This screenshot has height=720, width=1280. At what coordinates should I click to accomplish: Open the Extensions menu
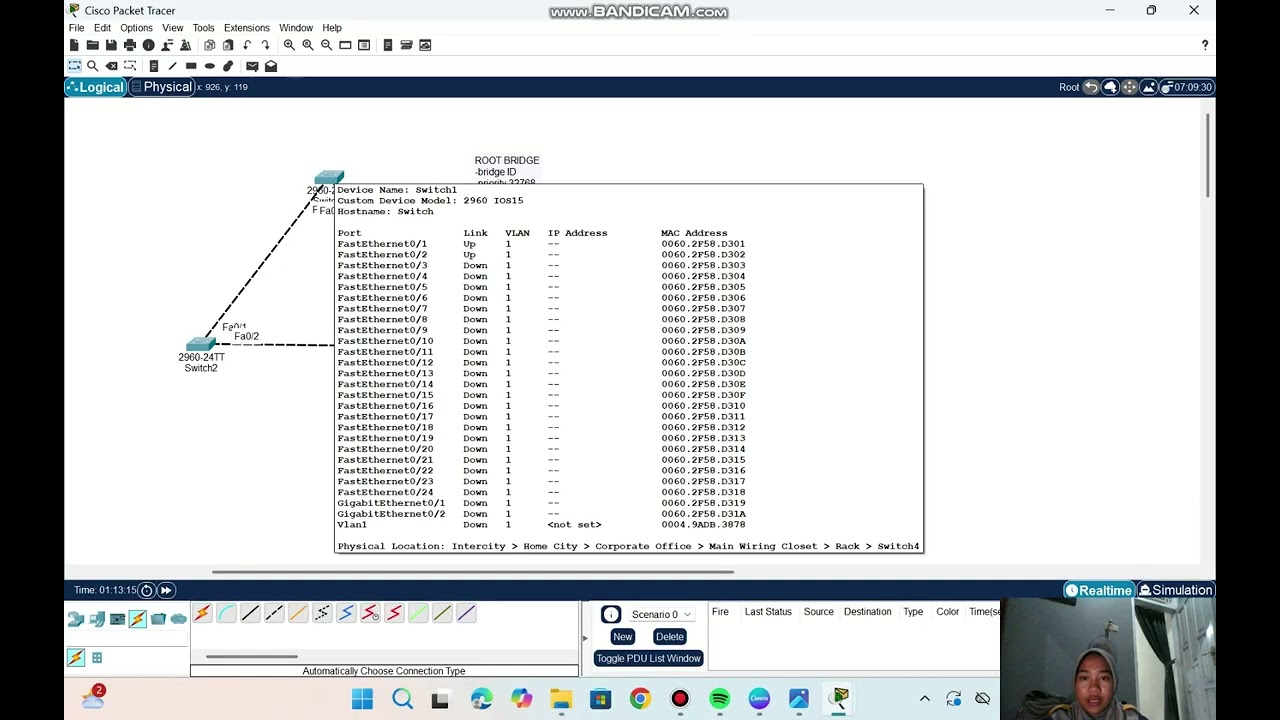click(x=247, y=28)
